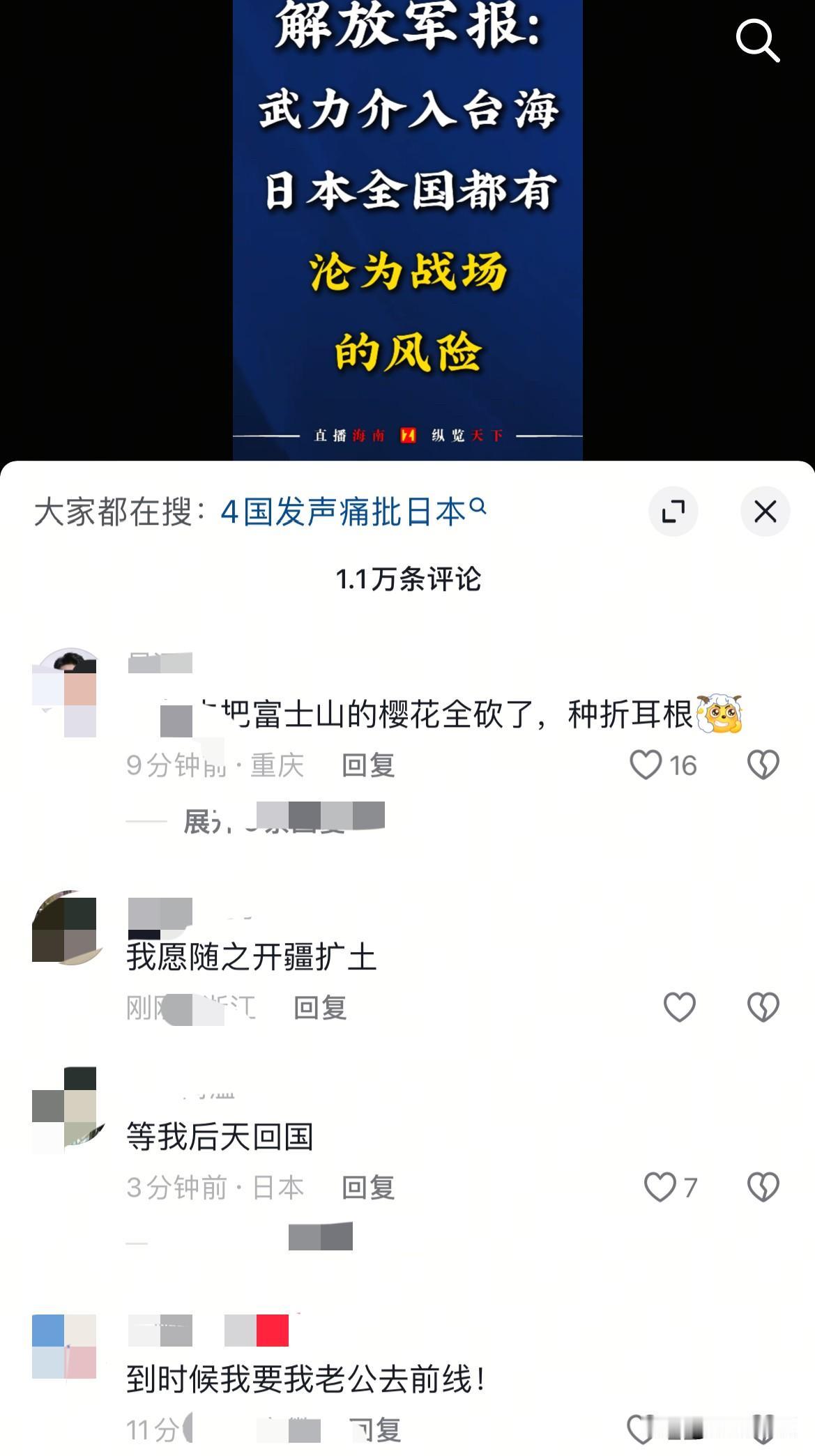815x1456 pixels.
Task: Open avatar of 我愿随之开疆扩土 commenter
Action: click(70, 927)
